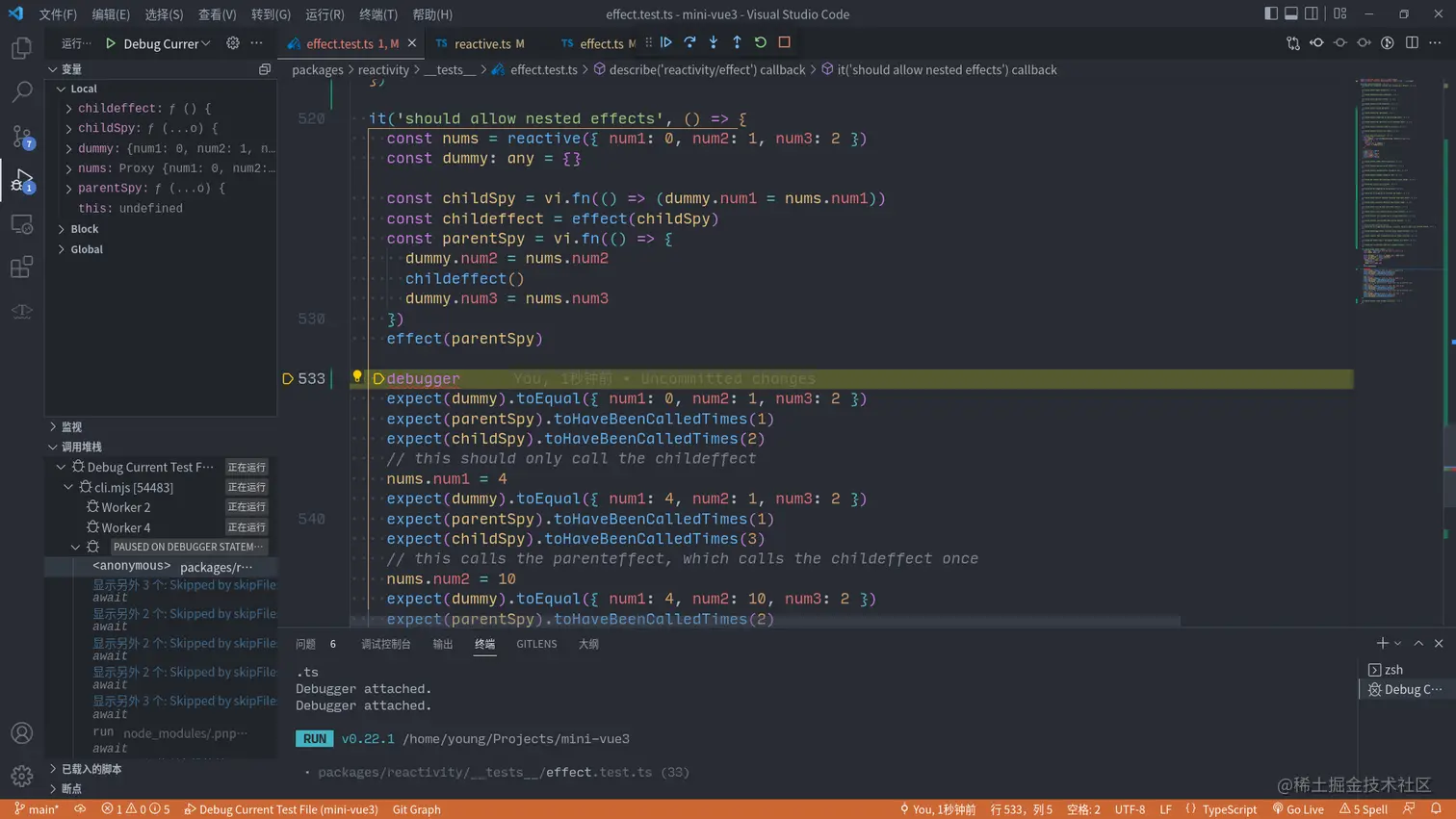This screenshot has height=819, width=1456.
Task: Step out in debug toolbar
Action: point(737,42)
